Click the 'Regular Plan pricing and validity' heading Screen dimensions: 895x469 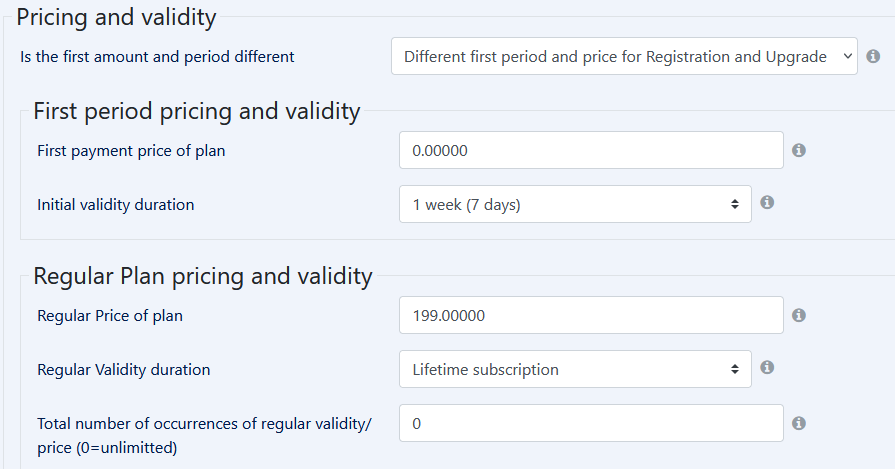[x=203, y=276]
